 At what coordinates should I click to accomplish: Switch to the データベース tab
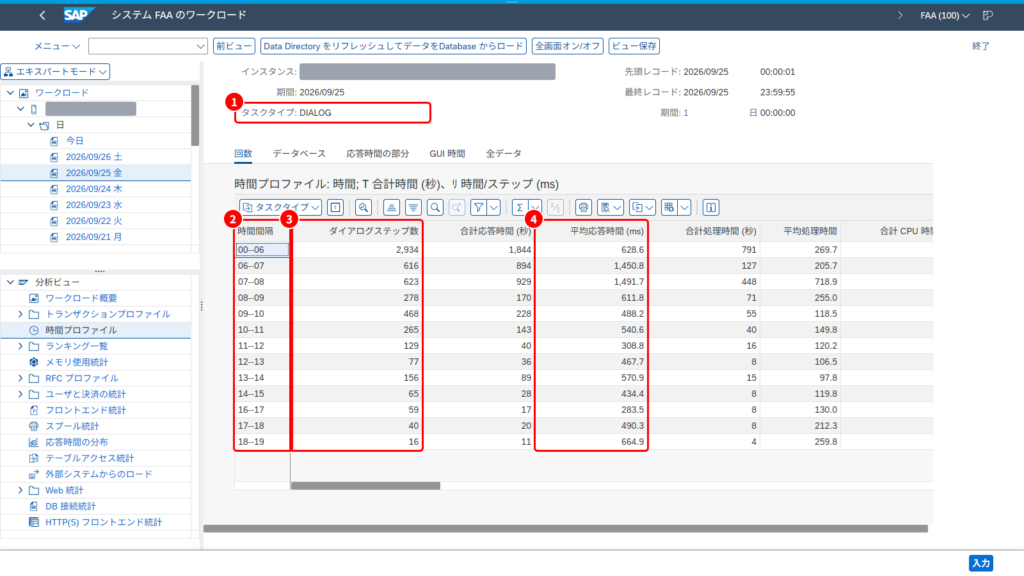[299, 153]
